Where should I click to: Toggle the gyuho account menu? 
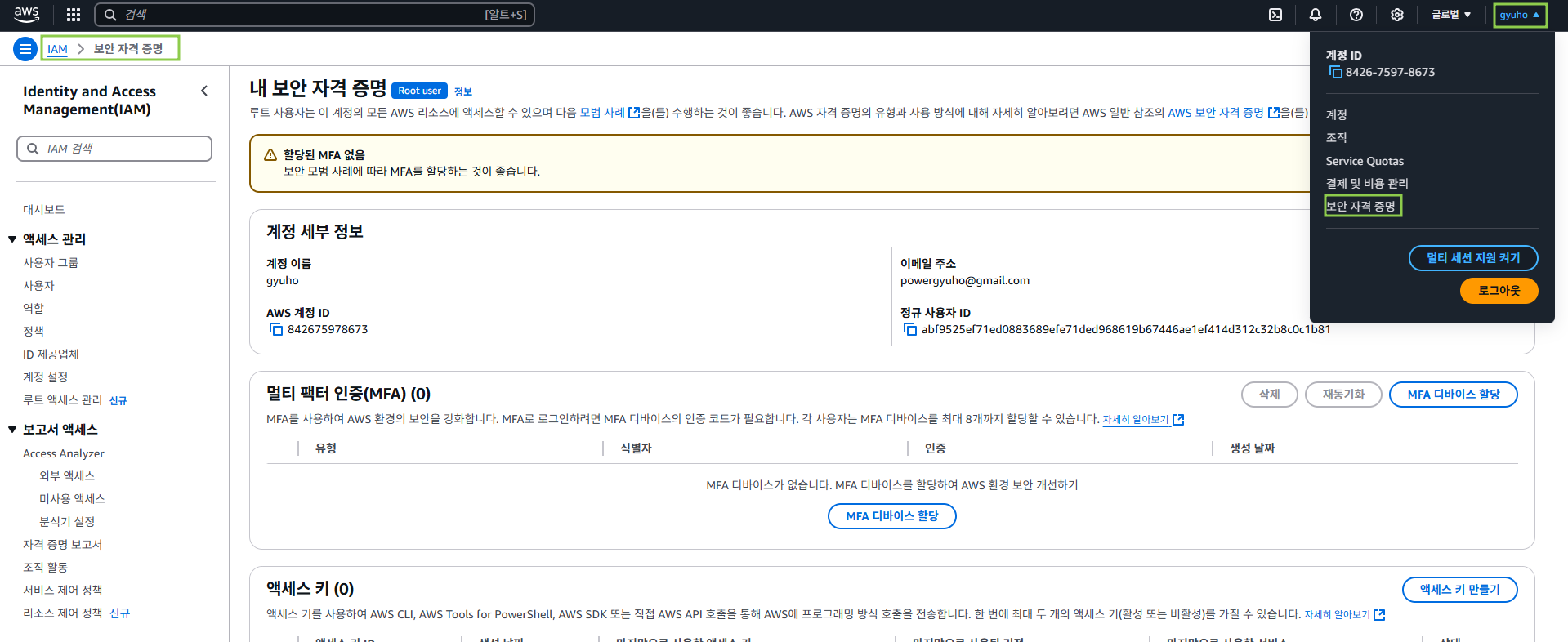1520,15
